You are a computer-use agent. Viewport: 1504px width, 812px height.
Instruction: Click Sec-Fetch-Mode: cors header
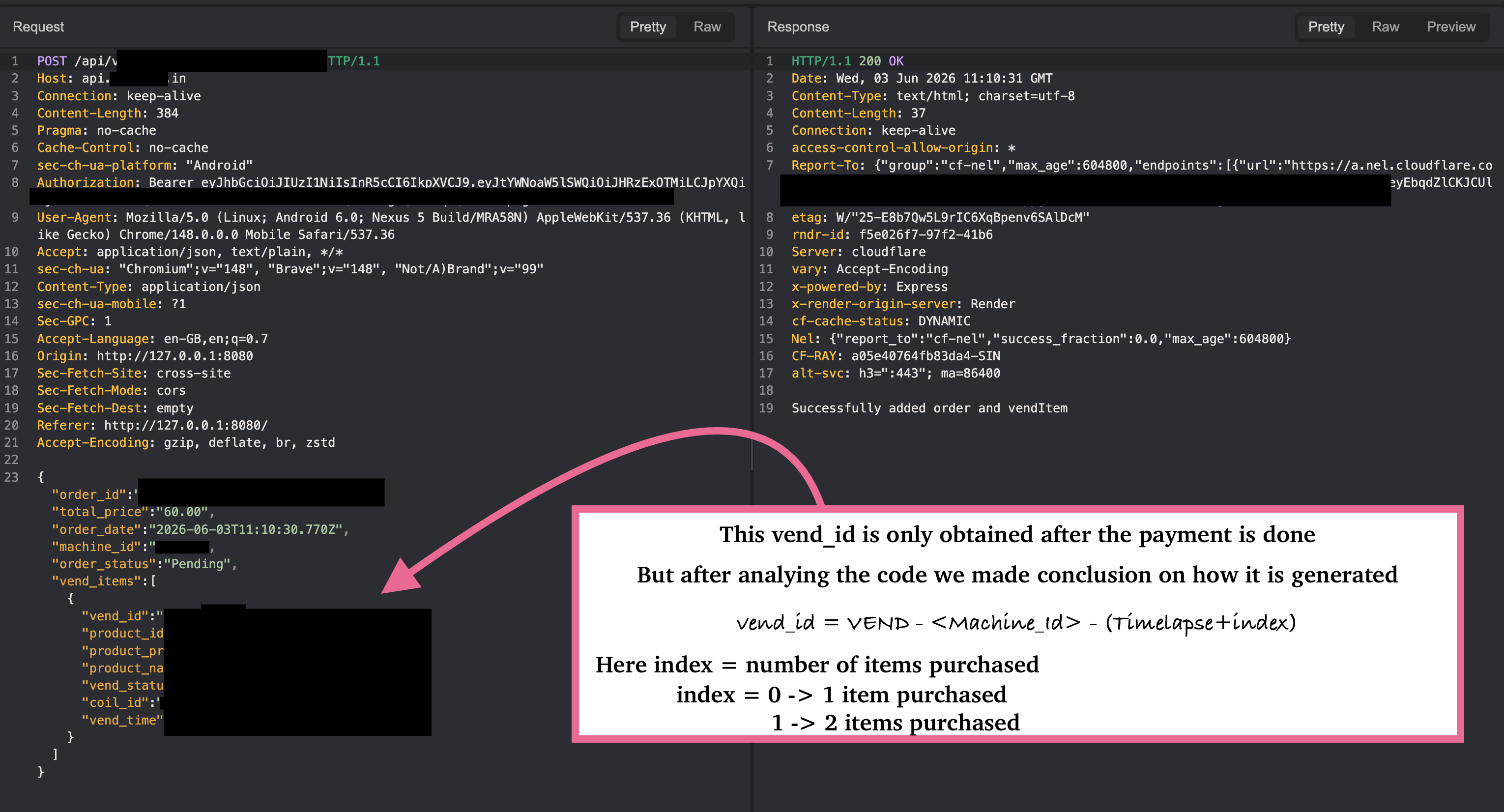112,391
